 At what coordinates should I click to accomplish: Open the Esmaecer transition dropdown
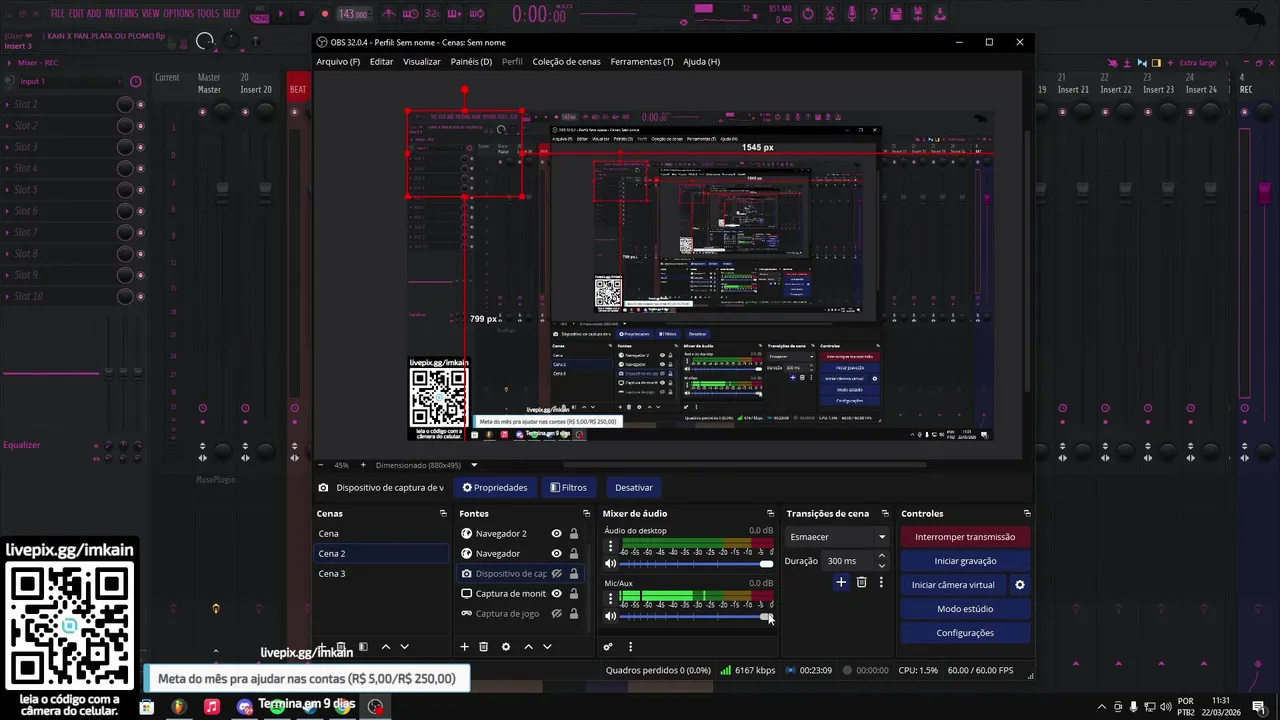point(838,537)
